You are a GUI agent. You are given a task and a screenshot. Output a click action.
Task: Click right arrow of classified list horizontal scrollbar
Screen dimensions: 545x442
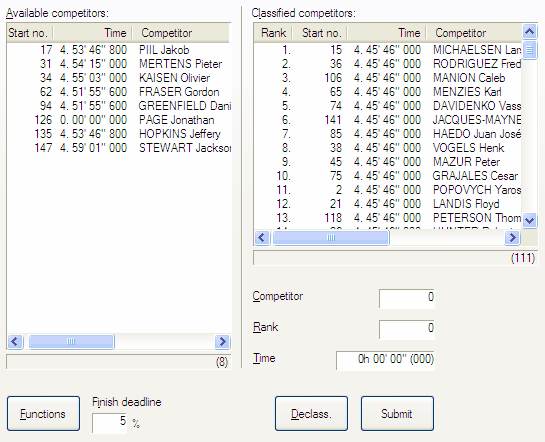[512, 238]
